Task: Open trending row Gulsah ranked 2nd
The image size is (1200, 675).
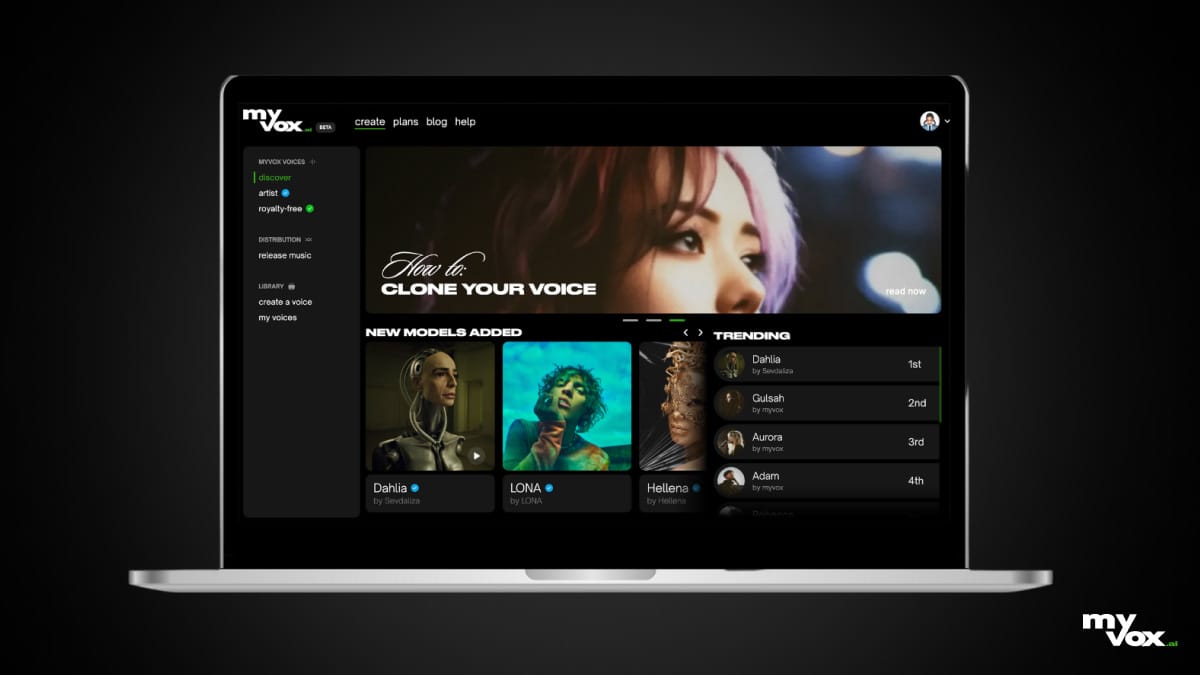Action: 827,403
